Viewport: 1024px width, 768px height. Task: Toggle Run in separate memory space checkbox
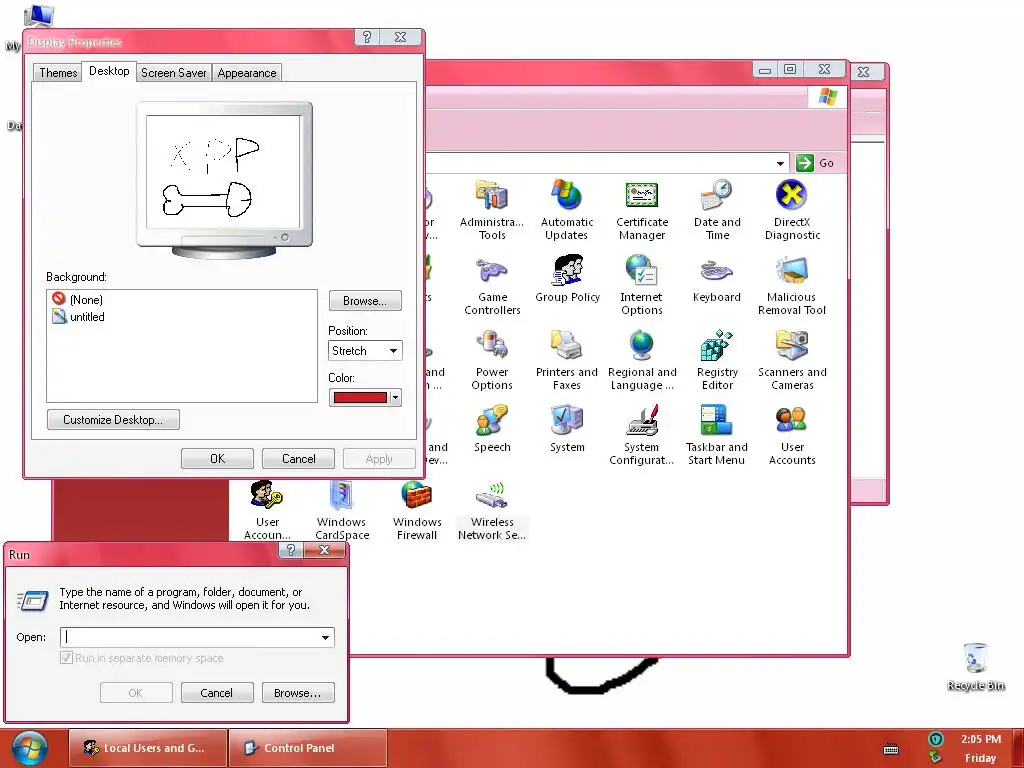[66, 658]
